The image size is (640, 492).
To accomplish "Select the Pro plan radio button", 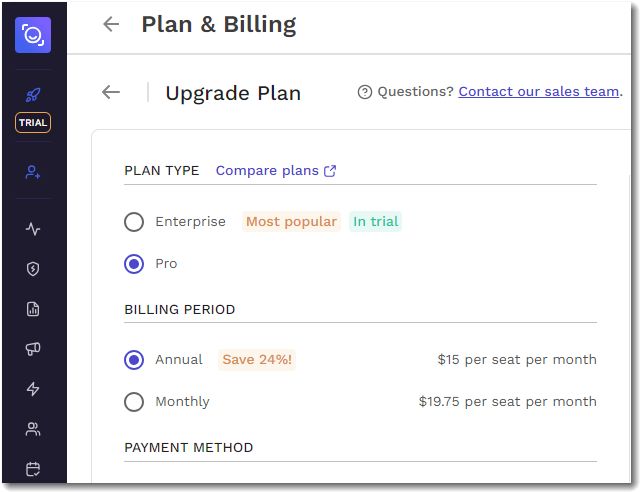I will tap(134, 264).
